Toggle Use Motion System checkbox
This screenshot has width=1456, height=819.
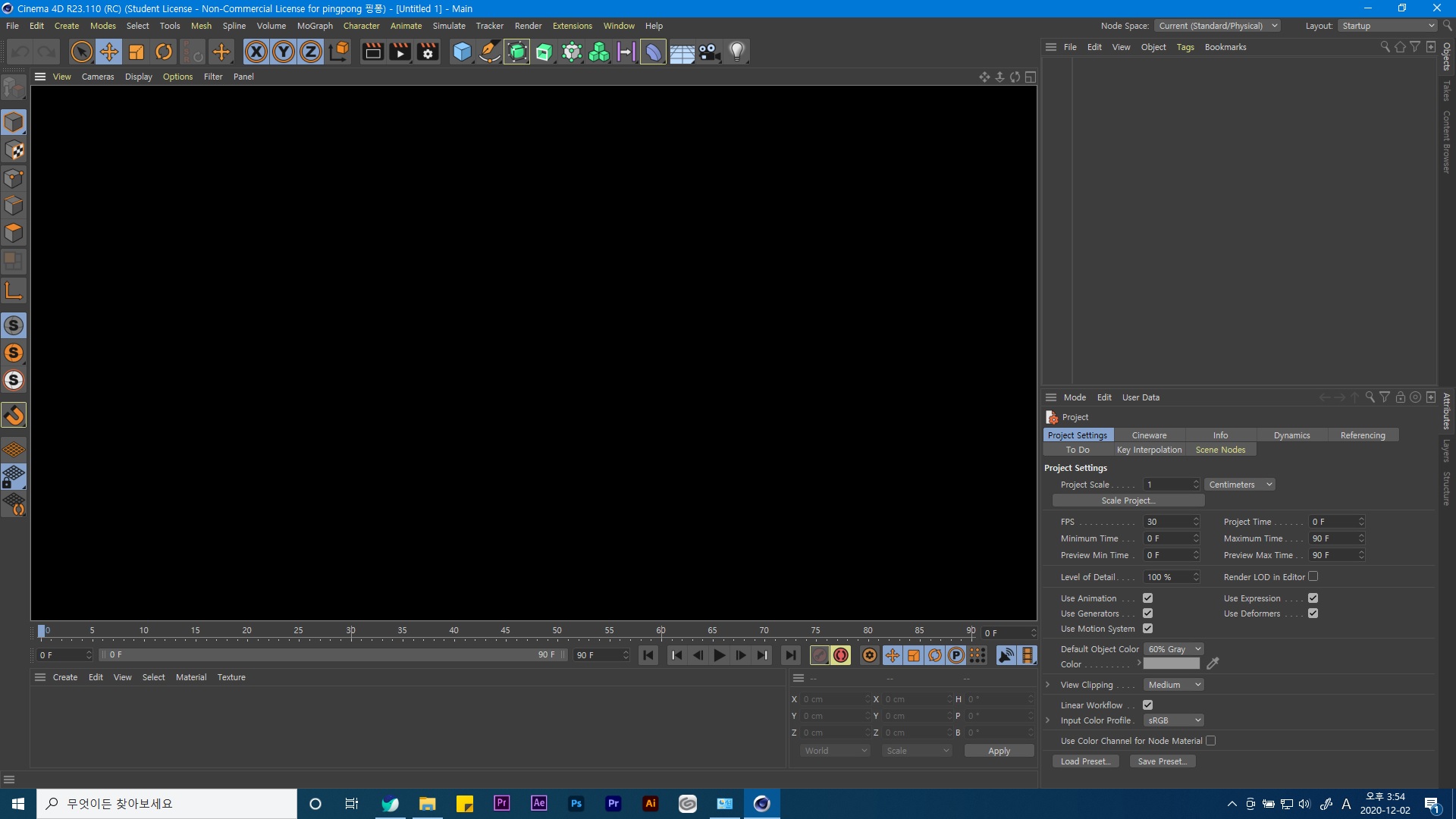[x=1147, y=629]
